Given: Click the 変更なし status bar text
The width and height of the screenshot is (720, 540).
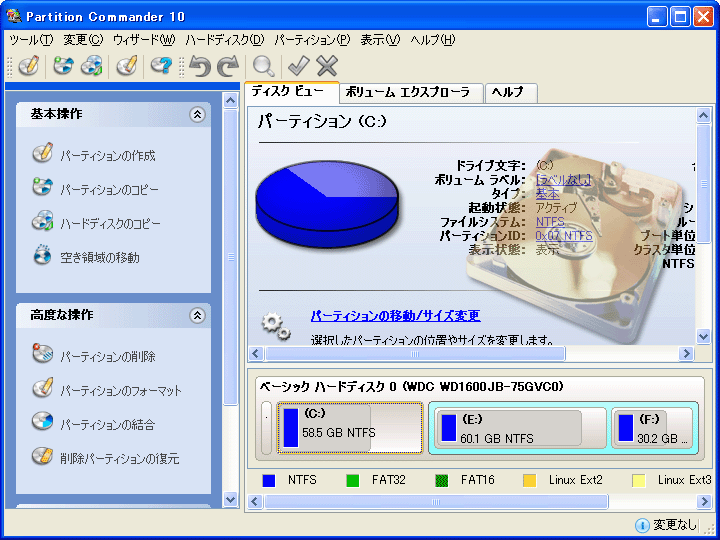Looking at the screenshot, I should pos(675,525).
